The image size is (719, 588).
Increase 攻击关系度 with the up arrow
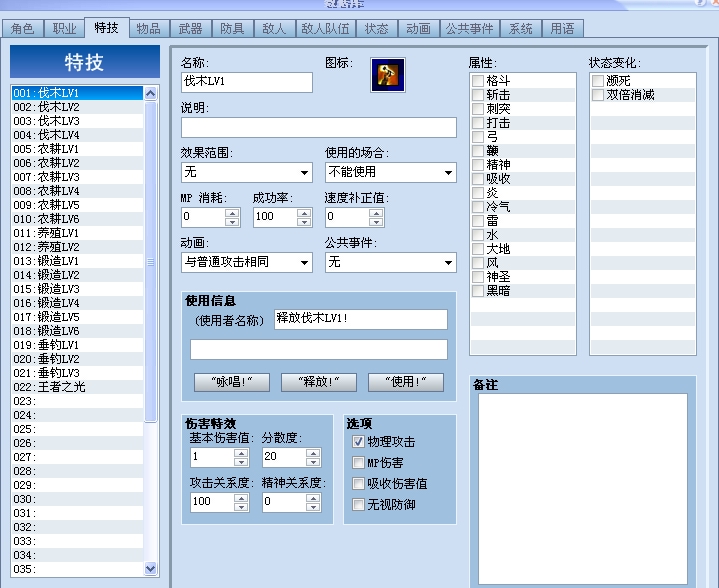coord(241,498)
